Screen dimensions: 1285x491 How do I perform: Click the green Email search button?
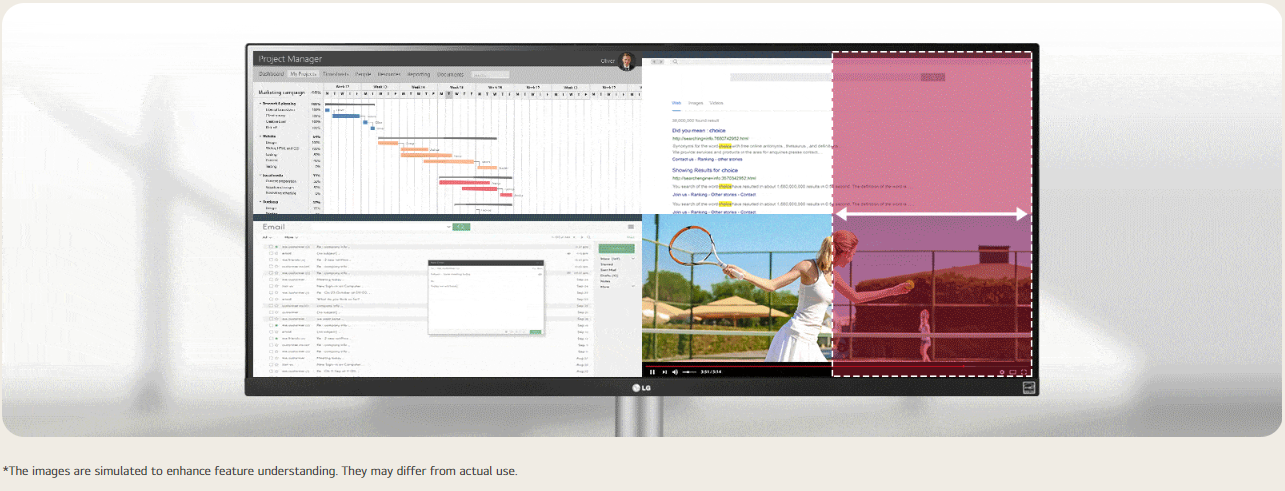coord(461,228)
